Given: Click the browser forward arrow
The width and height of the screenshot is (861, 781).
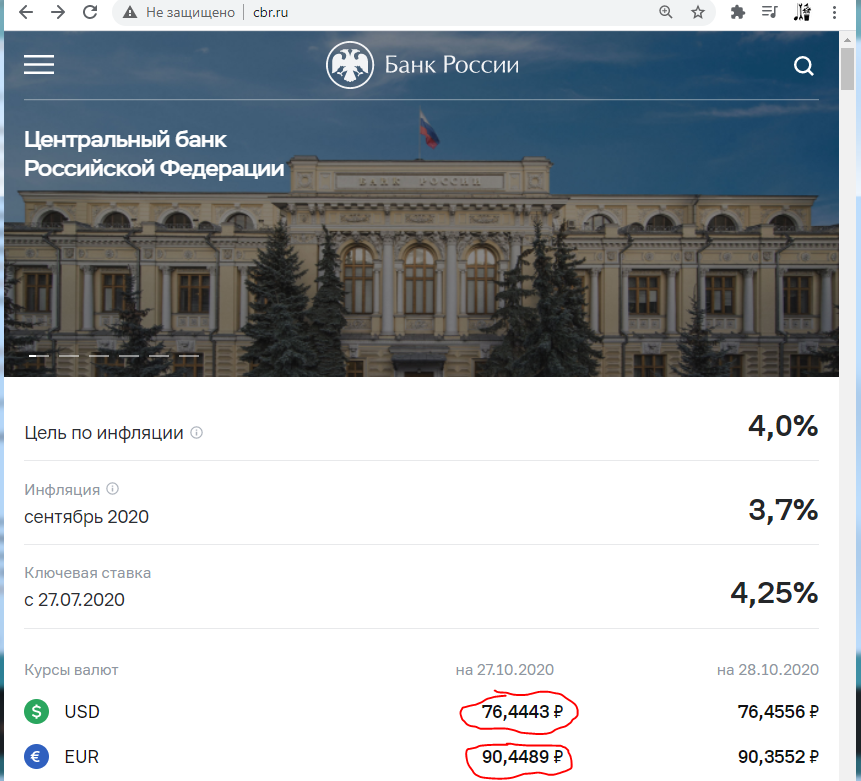Looking at the screenshot, I should (58, 12).
